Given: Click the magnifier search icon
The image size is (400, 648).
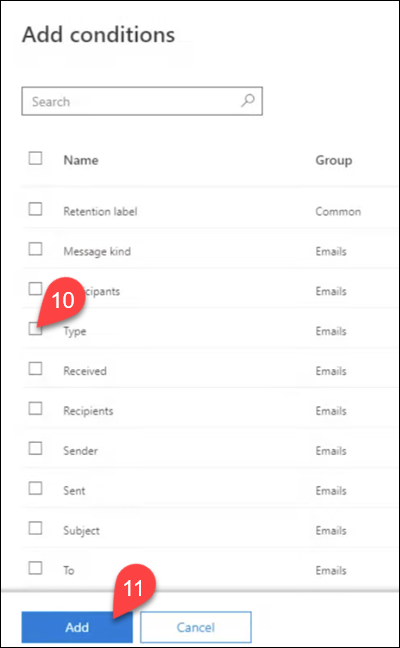Looking at the screenshot, I should tap(248, 100).
